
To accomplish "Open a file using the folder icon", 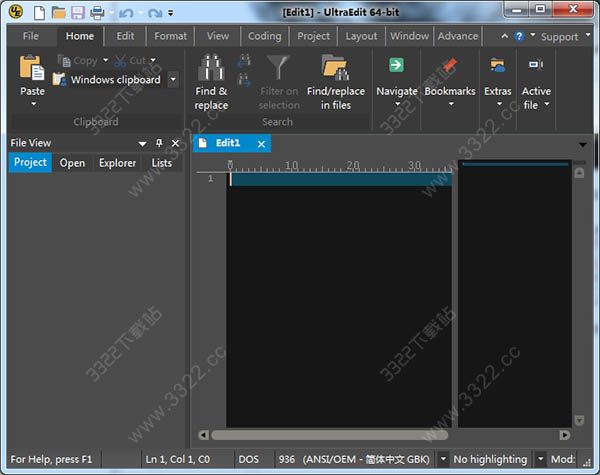I will pyautogui.click(x=59, y=13).
